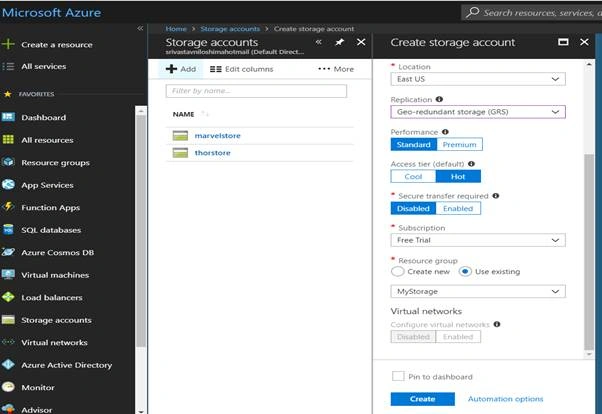Click the Create storage account blade scrollbar
Viewport: 602px width, 414px height.
(x=589, y=252)
